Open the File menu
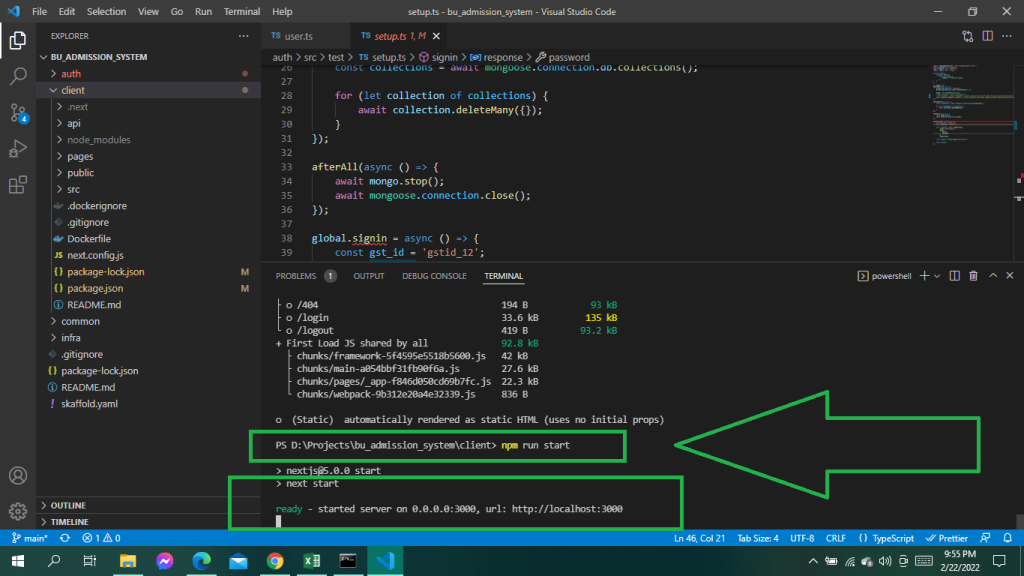 39,12
